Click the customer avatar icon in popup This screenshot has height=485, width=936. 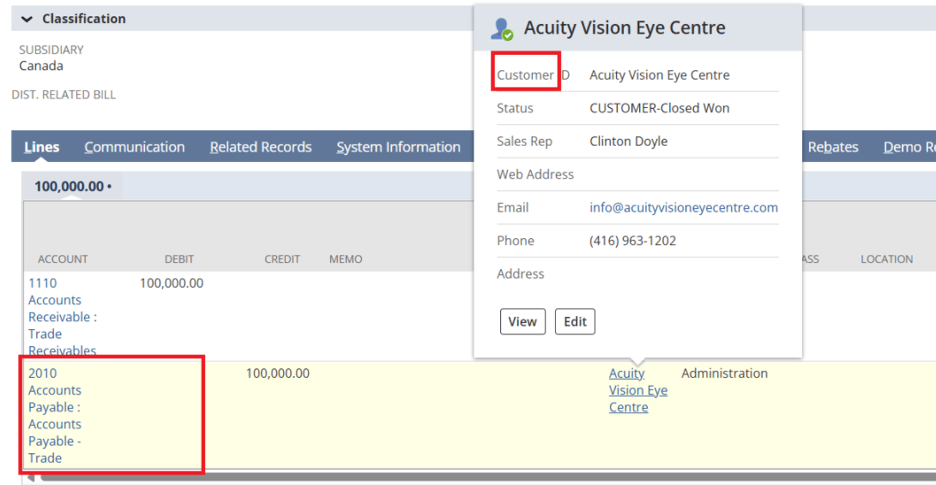point(502,29)
